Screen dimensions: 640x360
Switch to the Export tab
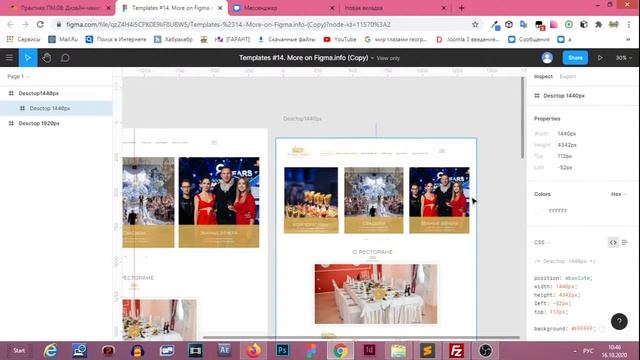[568, 76]
